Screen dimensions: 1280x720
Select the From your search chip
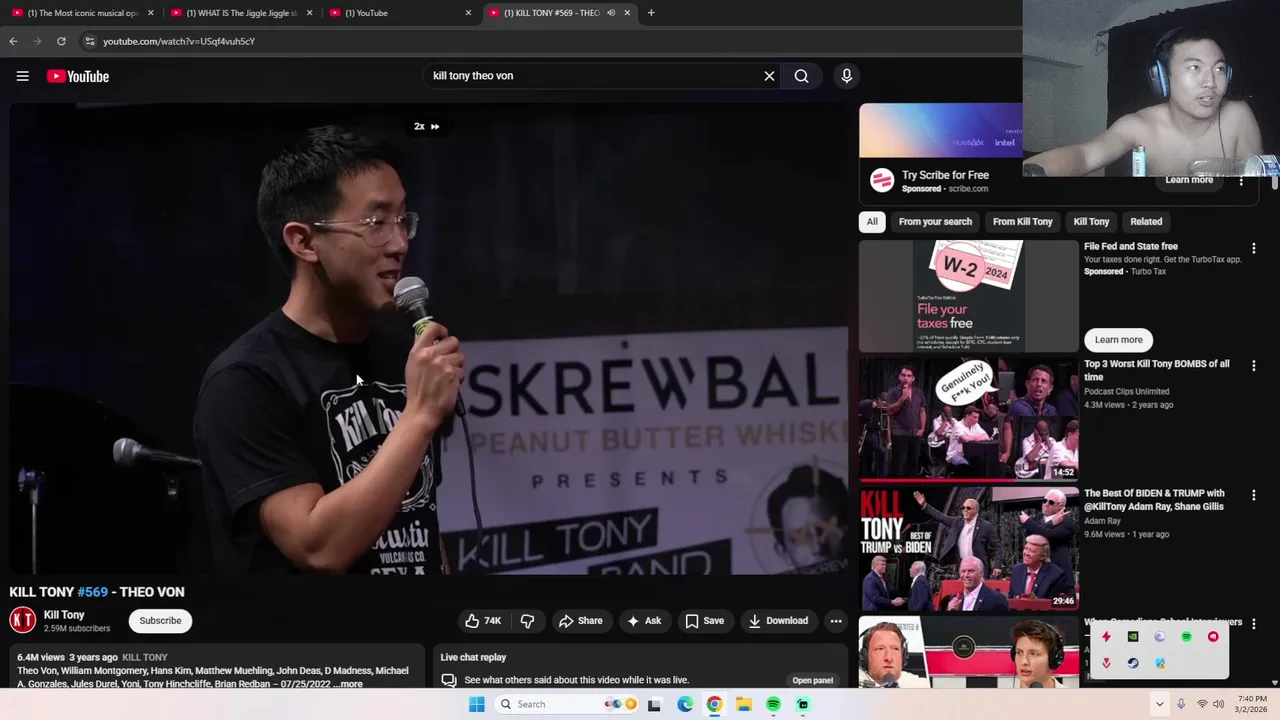[935, 222]
